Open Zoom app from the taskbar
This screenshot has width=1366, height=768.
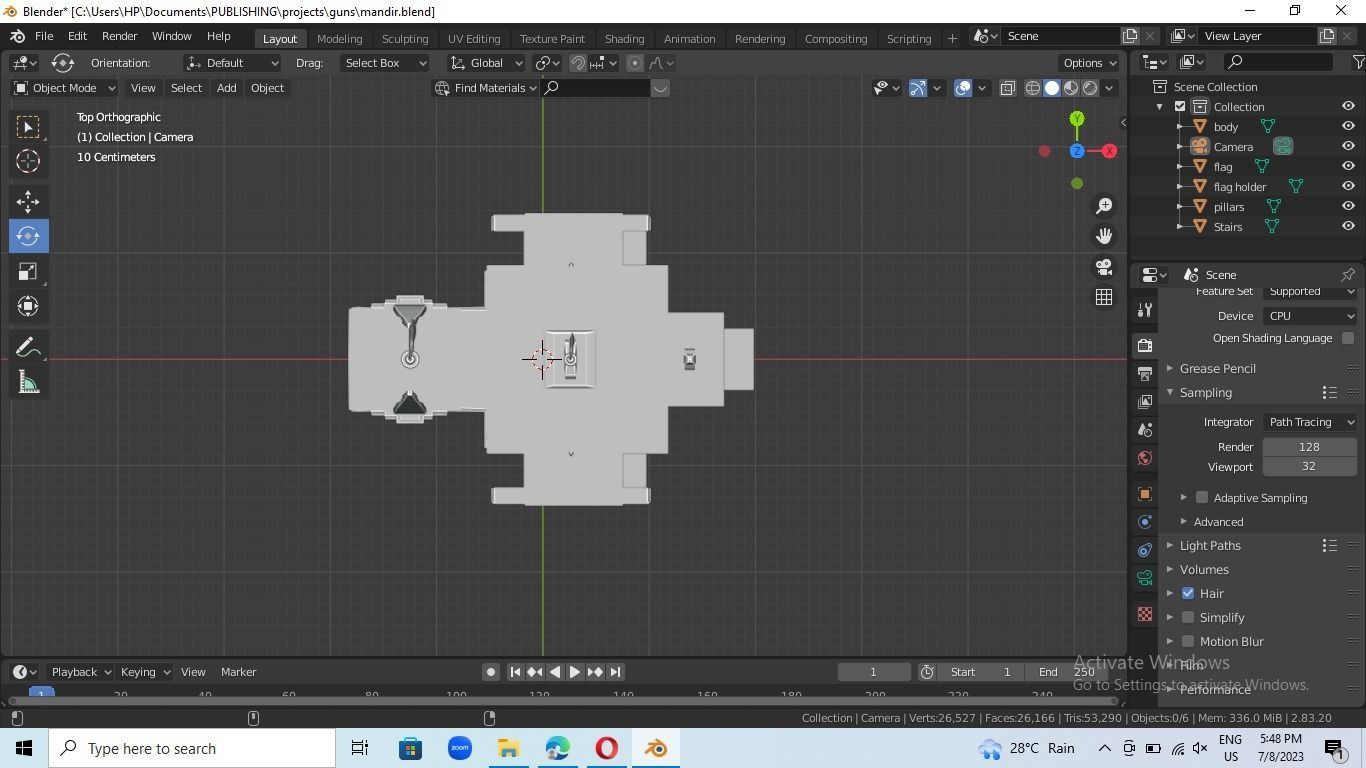click(x=459, y=748)
